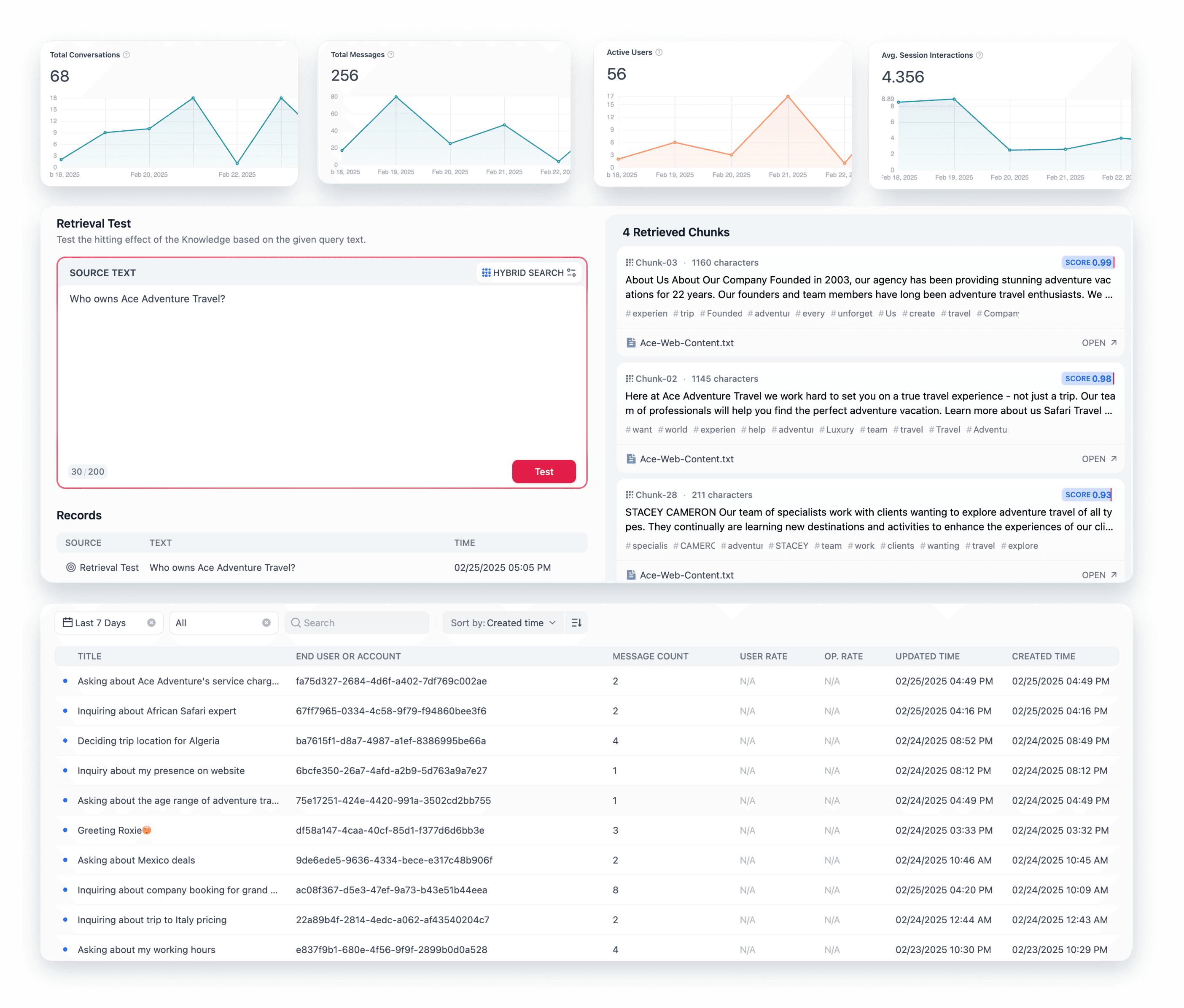Viewport: 1184px width, 1008px height.
Task: Click the Chunk-28 drag handle icon
Action: click(x=630, y=494)
